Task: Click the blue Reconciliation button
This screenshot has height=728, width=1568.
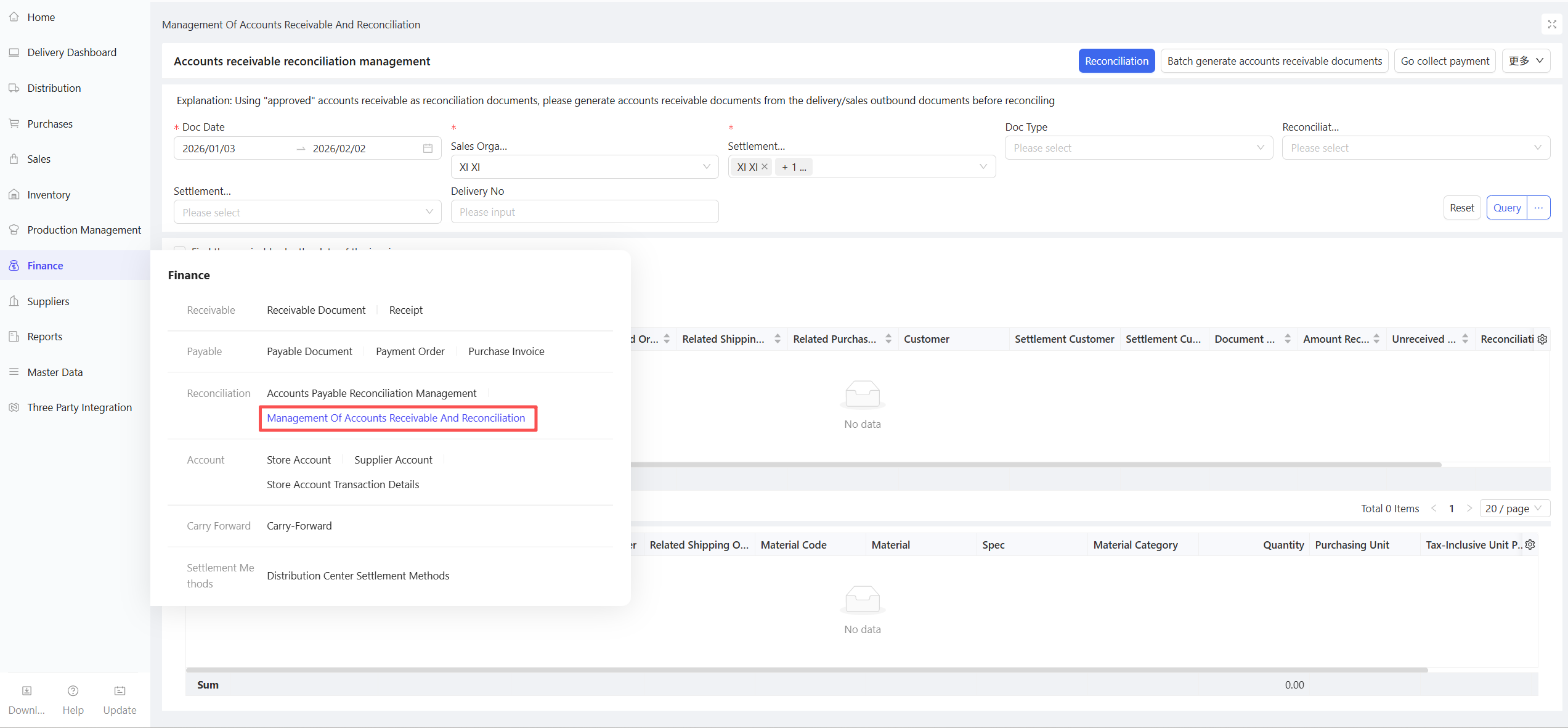Action: point(1116,61)
